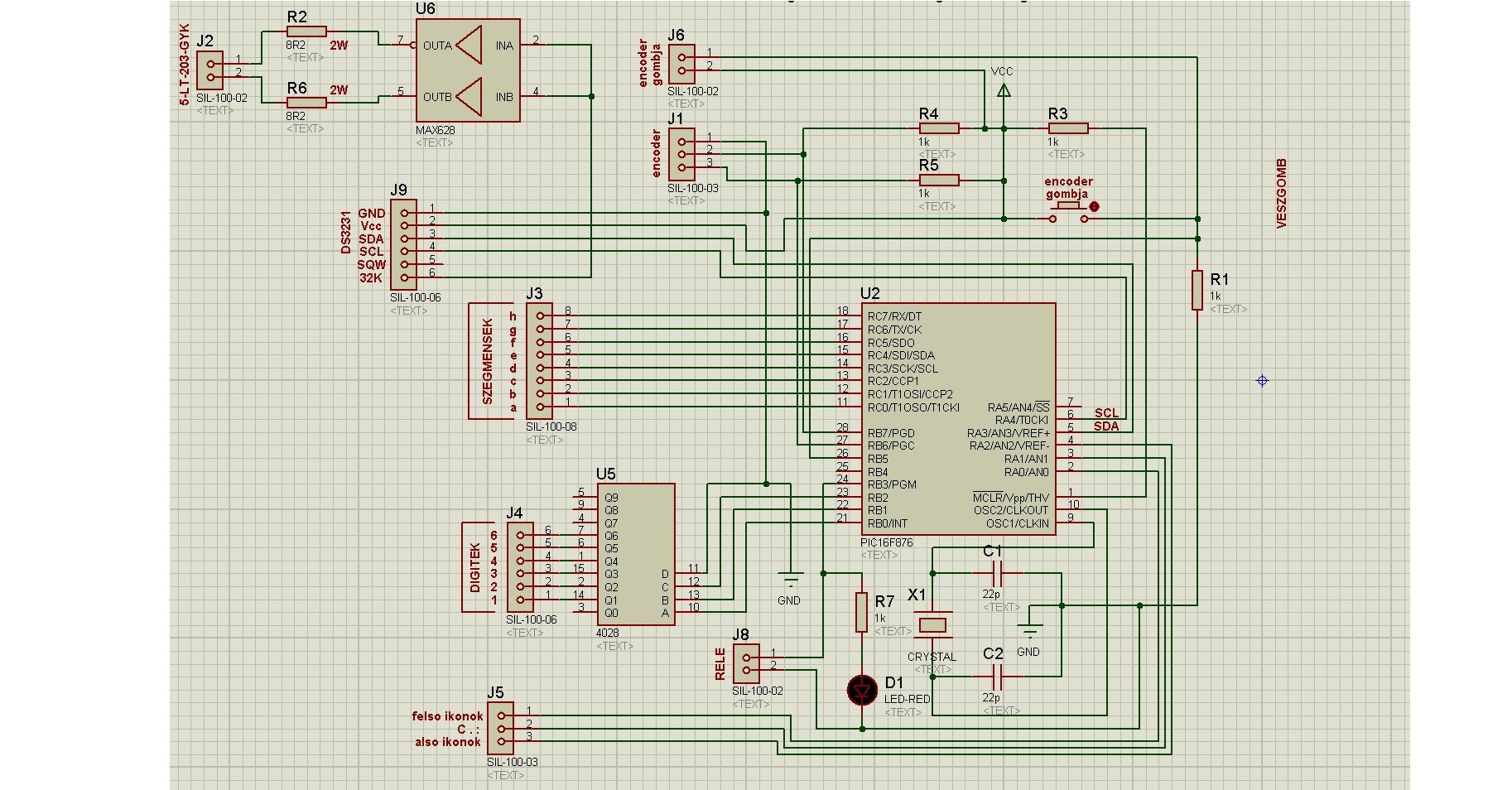Select the J4 DIGITEK connector
The image size is (1512, 790).
click(520, 567)
